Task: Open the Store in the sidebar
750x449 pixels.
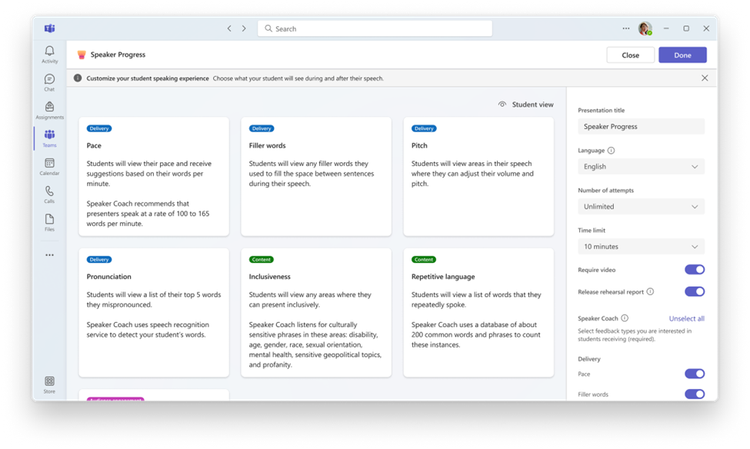Action: click(49, 384)
